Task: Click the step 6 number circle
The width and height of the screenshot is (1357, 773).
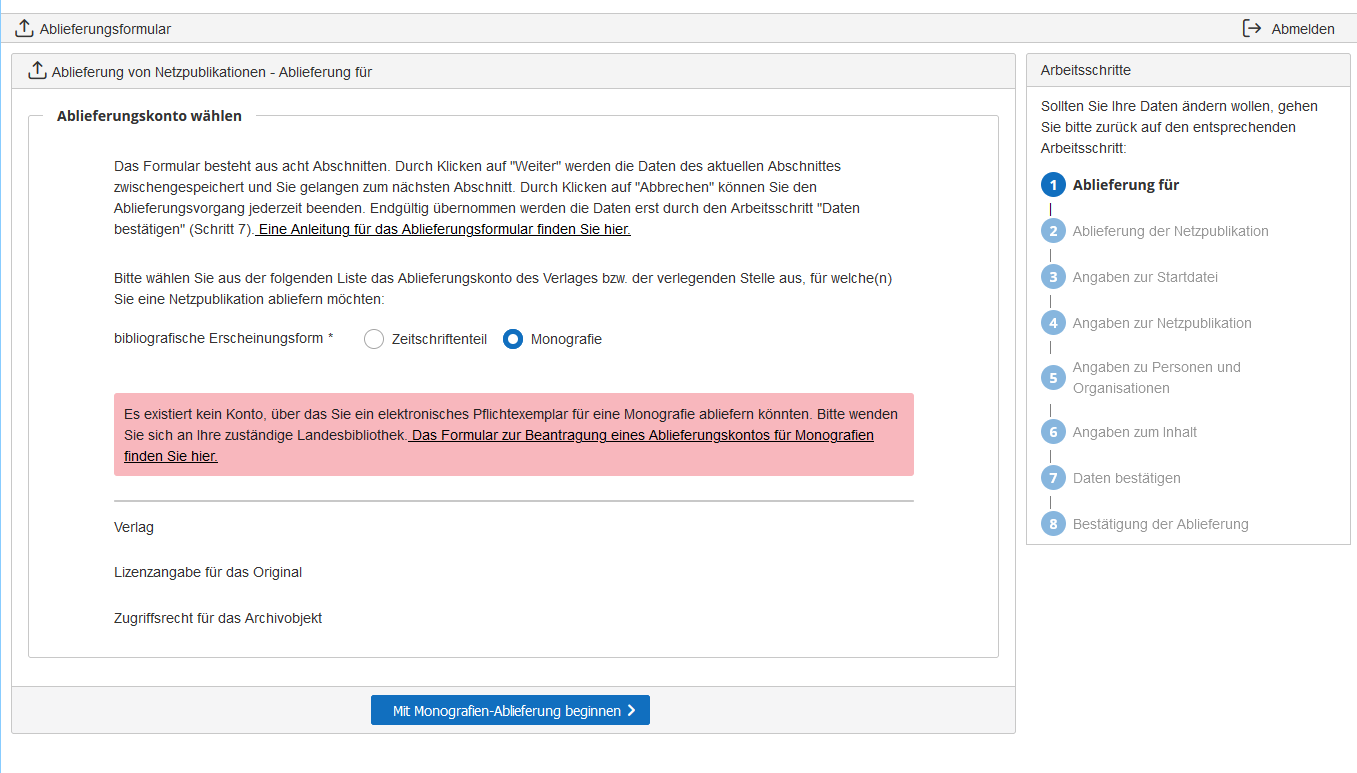Action: pos(1053,432)
